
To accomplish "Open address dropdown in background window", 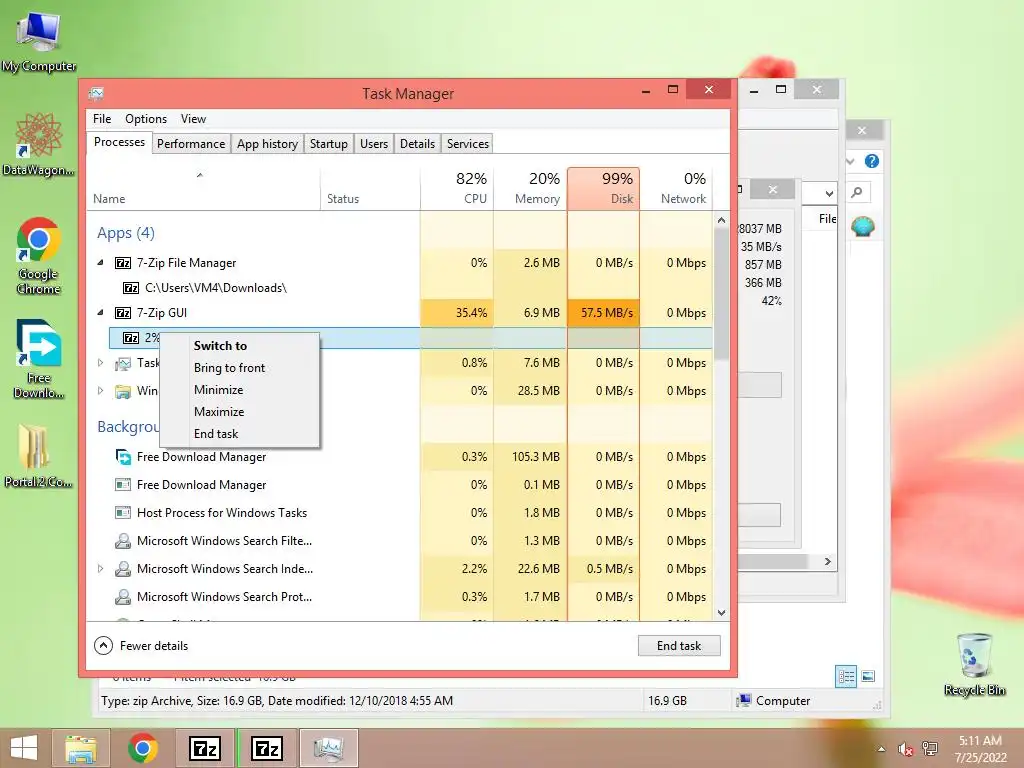I will [829, 193].
